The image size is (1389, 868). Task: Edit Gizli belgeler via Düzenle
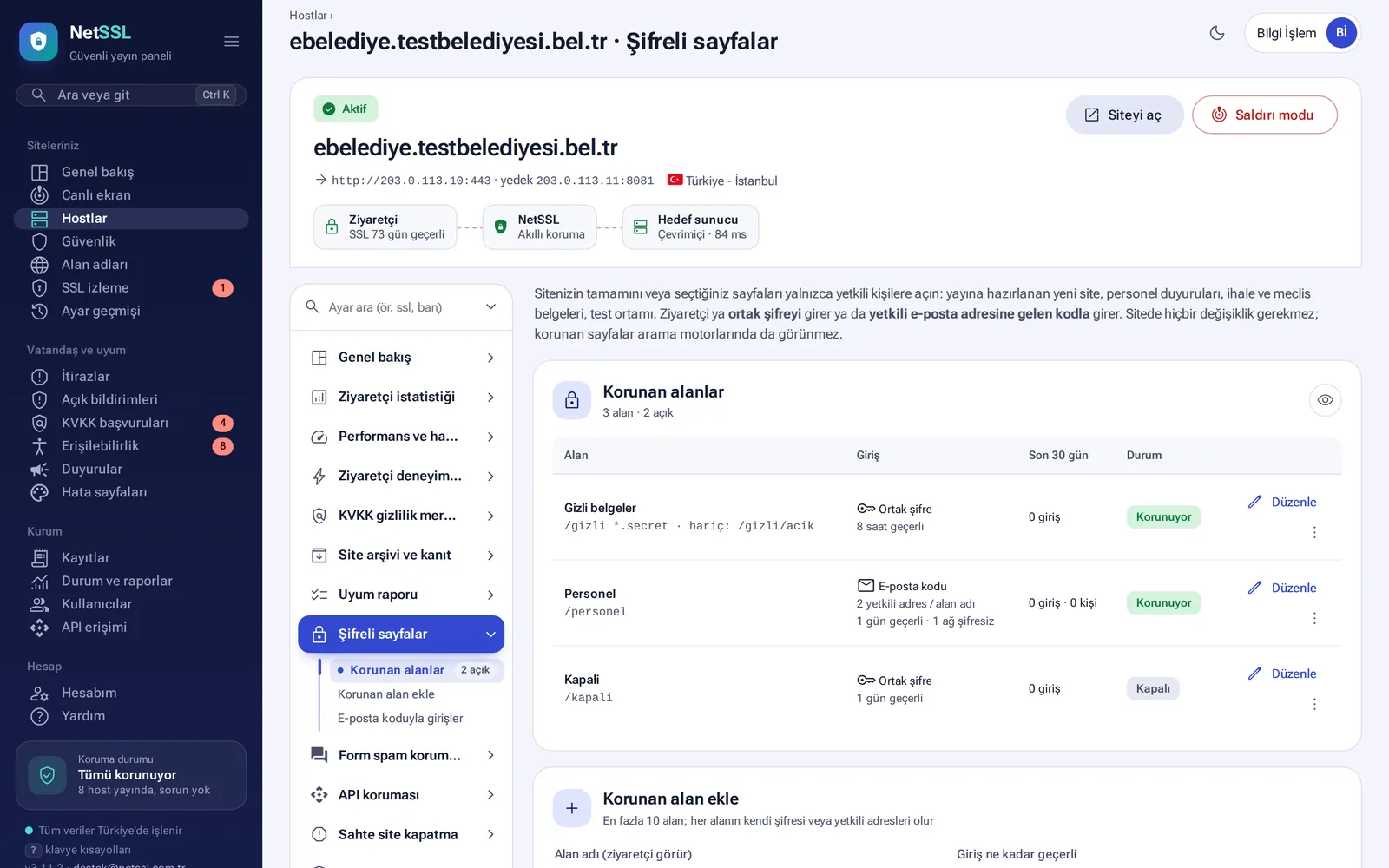click(1282, 502)
